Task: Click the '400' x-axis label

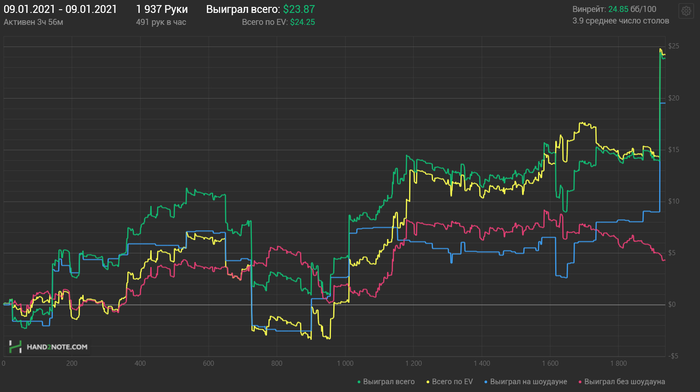Action: click(140, 364)
